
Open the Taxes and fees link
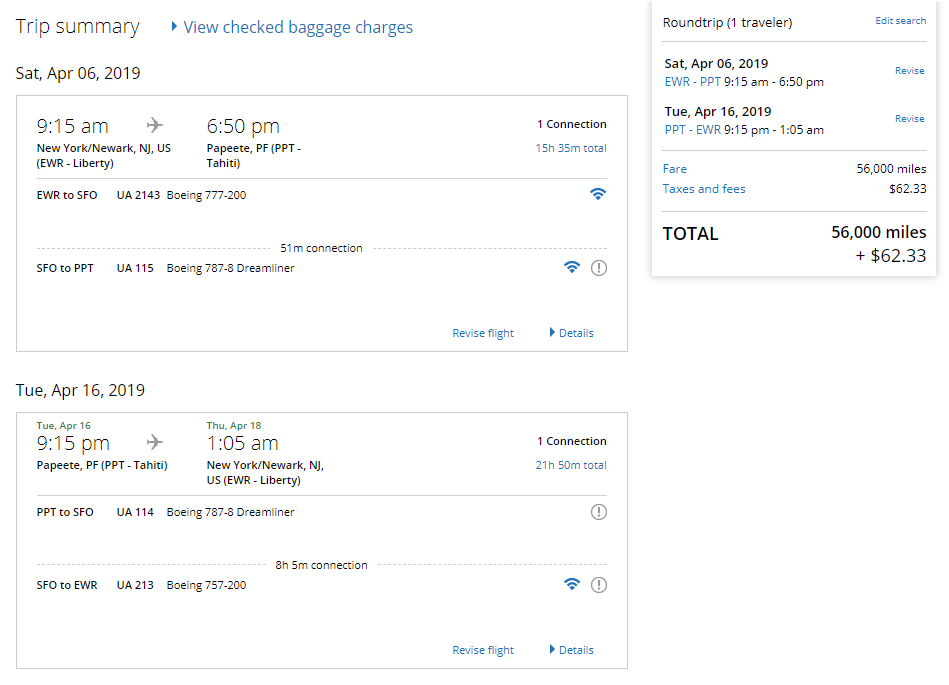tap(704, 189)
